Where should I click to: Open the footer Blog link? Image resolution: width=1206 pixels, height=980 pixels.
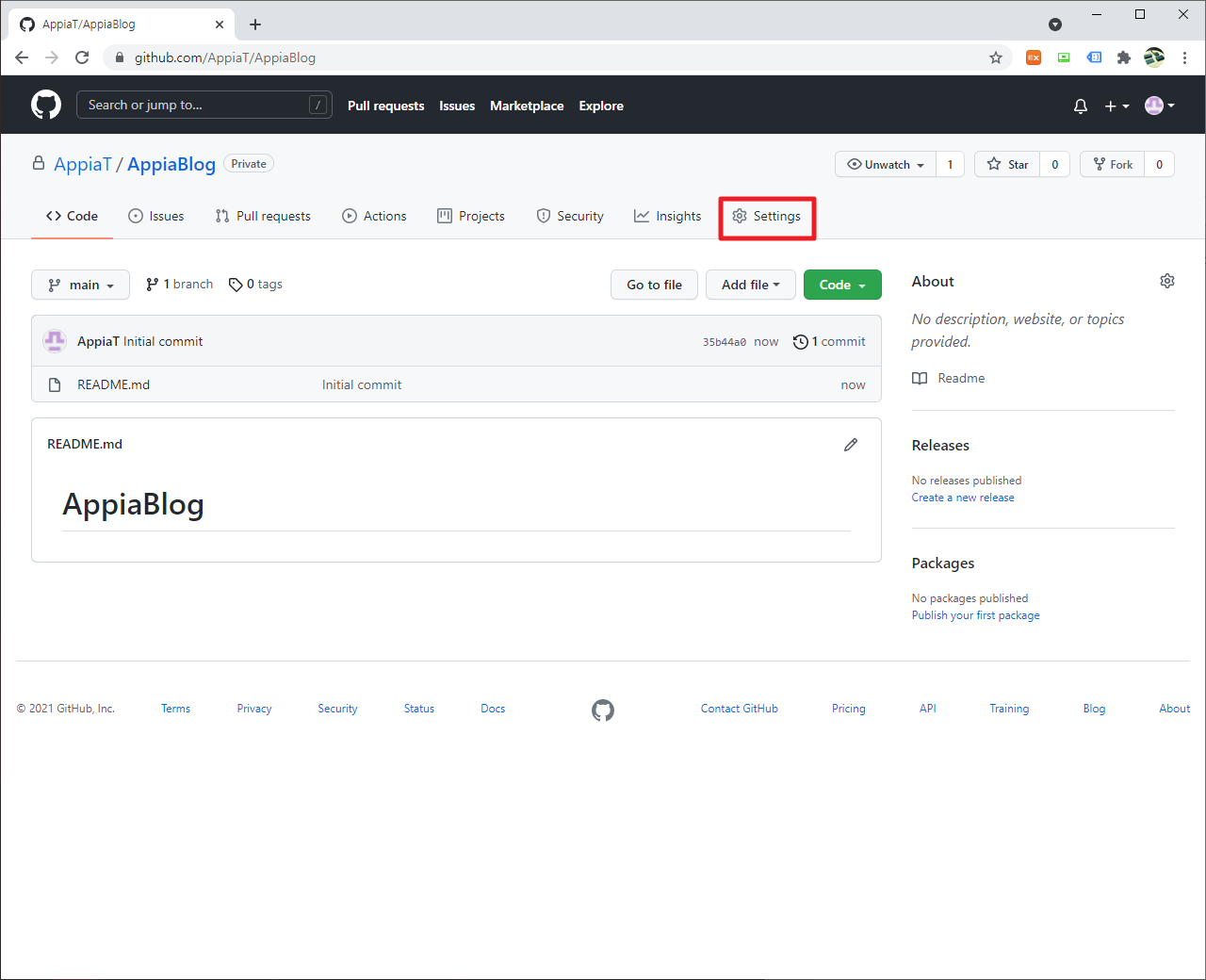[x=1094, y=709]
